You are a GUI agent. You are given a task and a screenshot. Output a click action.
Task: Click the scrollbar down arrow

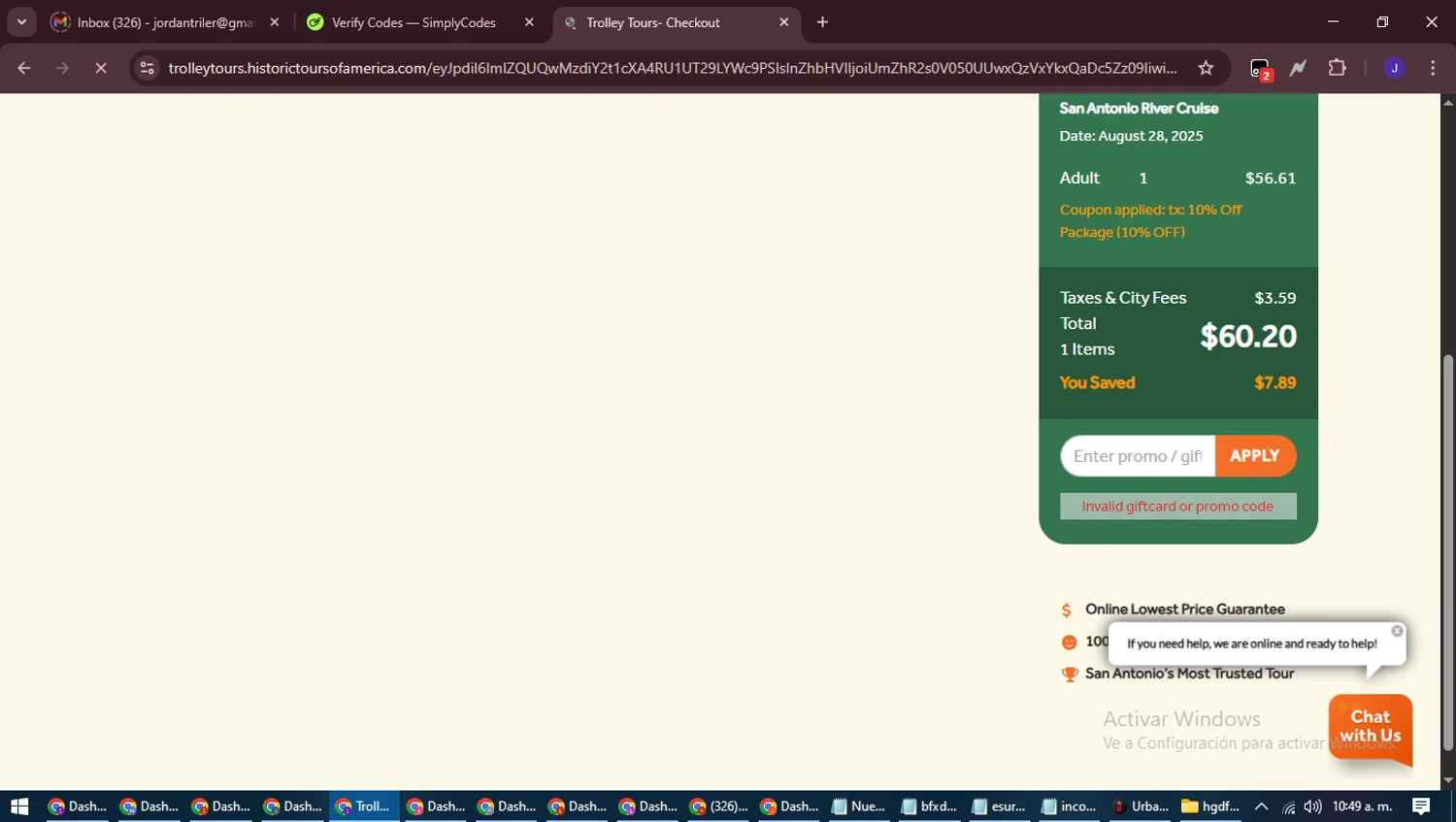click(x=1448, y=780)
